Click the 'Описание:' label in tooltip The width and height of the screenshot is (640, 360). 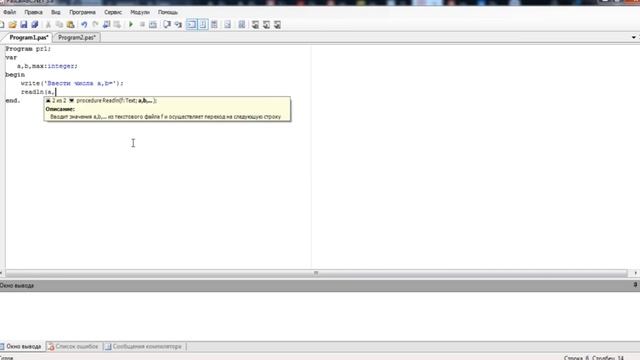(x=60, y=109)
